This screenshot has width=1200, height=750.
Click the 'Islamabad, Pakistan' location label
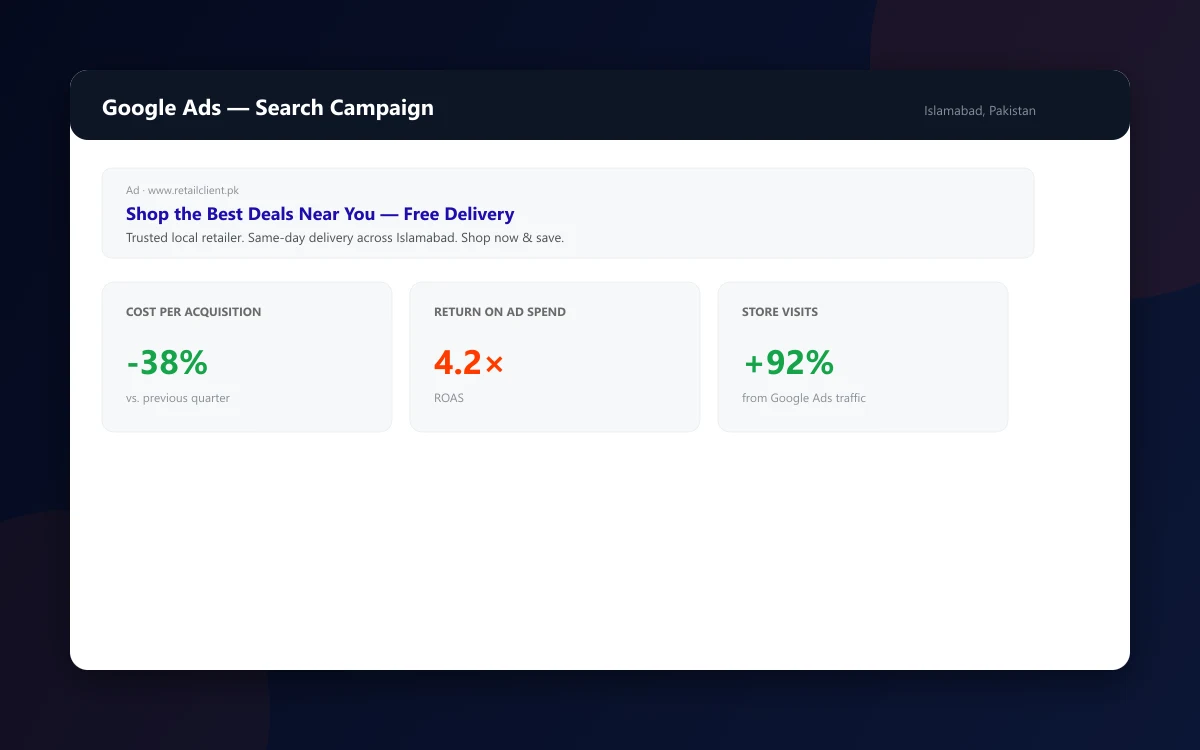(x=980, y=111)
